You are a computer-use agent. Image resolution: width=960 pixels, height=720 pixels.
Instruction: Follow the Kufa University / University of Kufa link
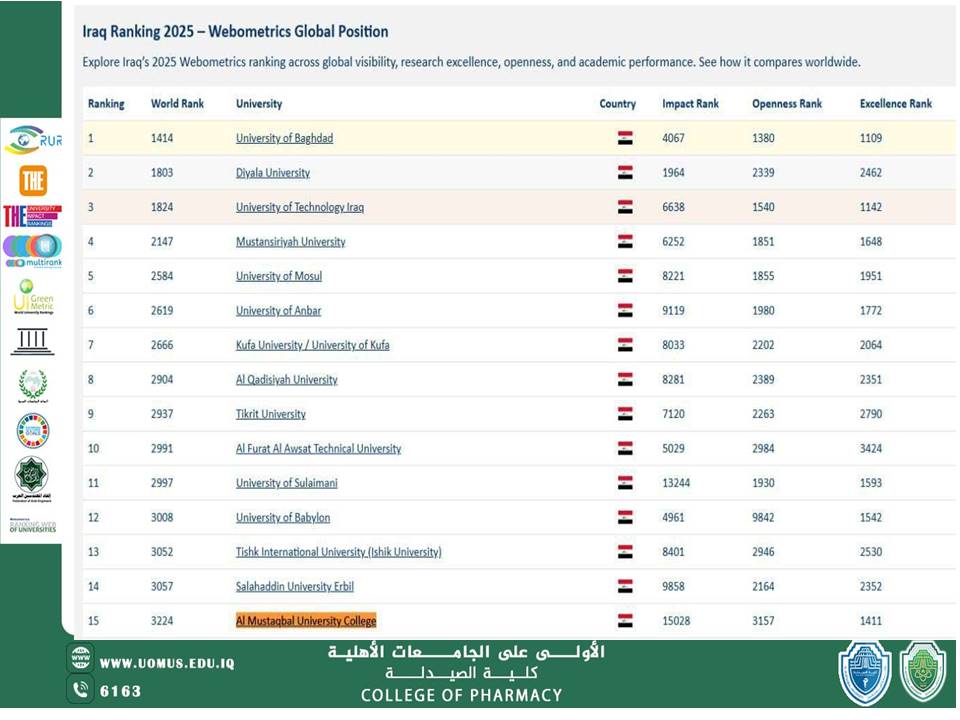tap(313, 345)
